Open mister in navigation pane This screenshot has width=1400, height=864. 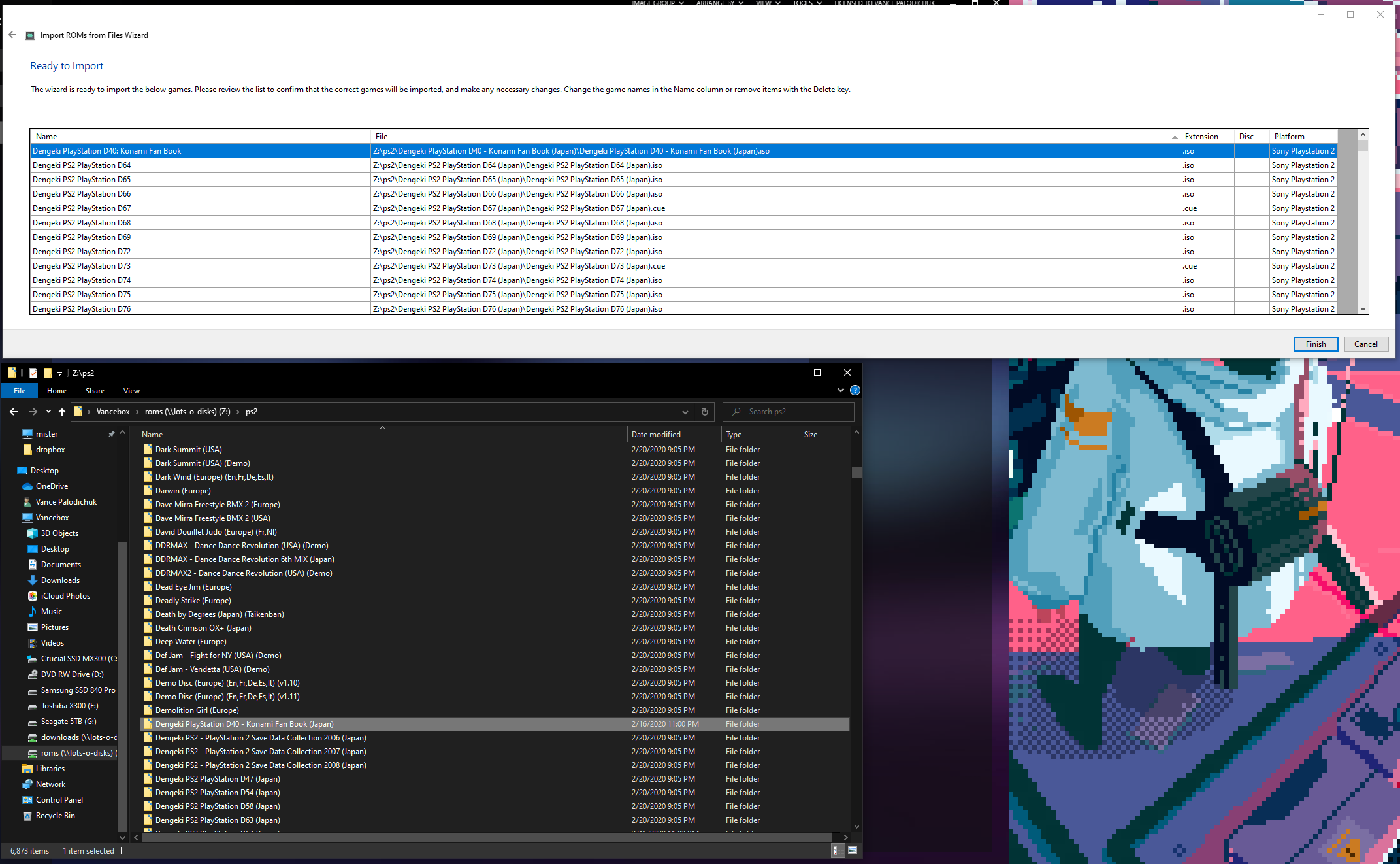point(46,434)
